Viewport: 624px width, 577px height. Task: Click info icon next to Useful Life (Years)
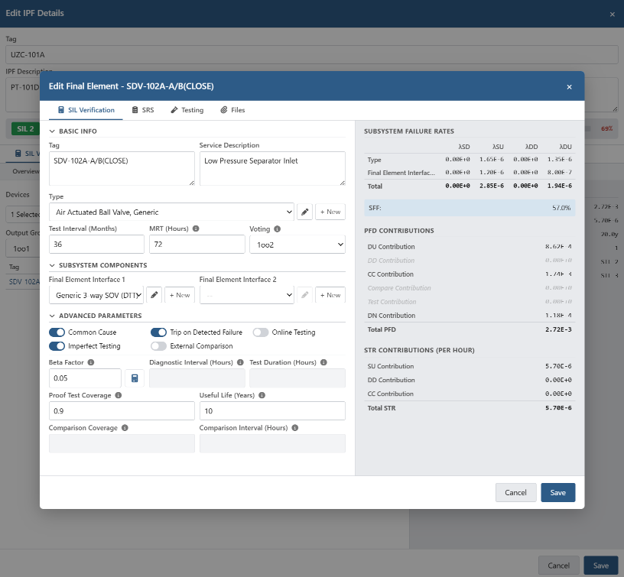coord(262,395)
